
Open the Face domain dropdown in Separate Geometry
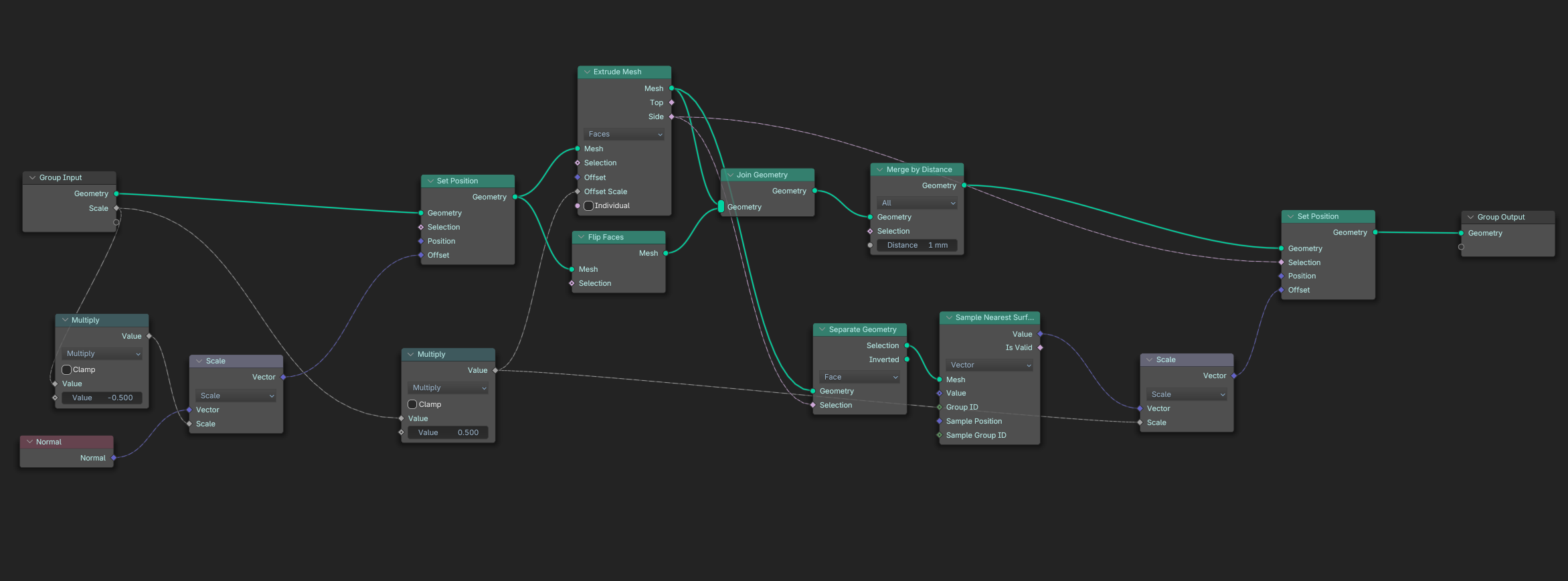point(860,378)
